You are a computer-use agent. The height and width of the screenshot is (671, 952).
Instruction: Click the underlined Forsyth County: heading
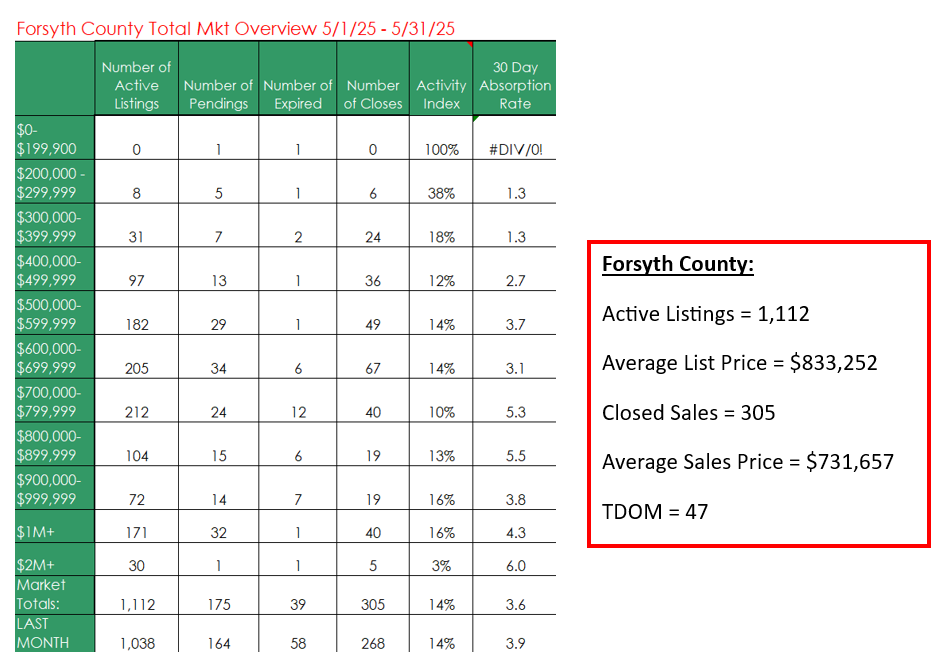point(678,264)
